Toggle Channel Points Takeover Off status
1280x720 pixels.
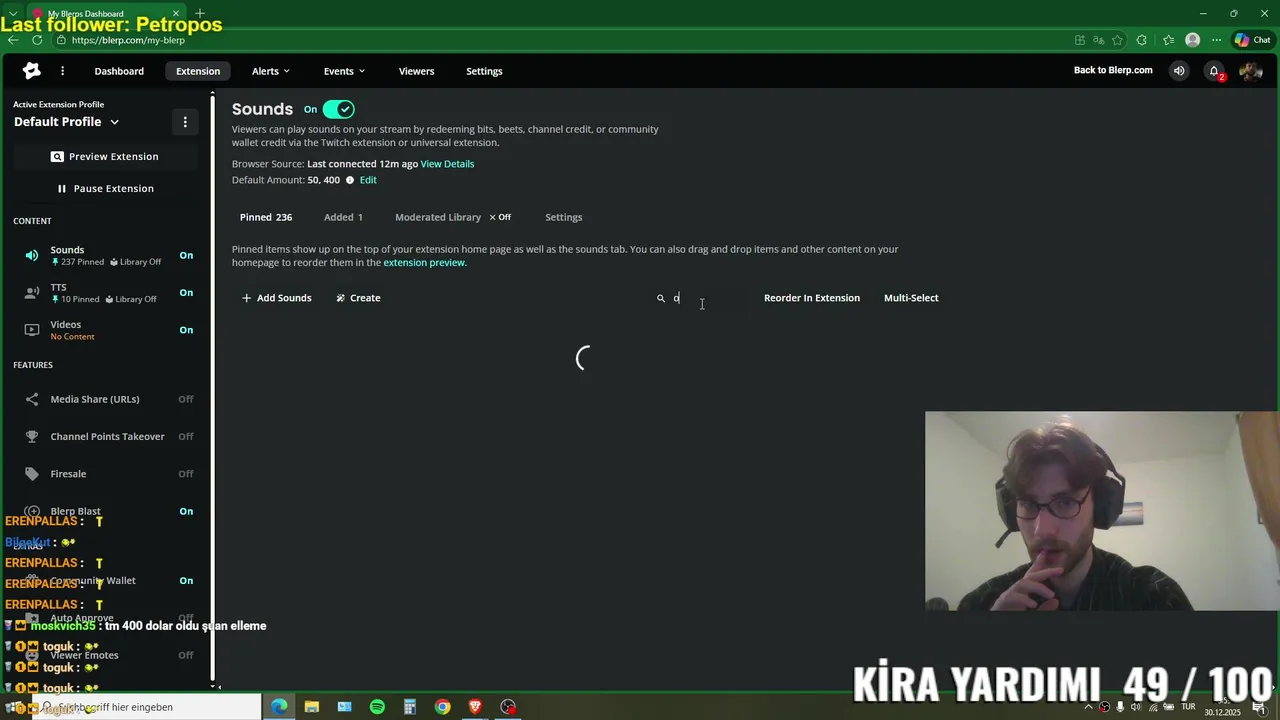point(186,436)
